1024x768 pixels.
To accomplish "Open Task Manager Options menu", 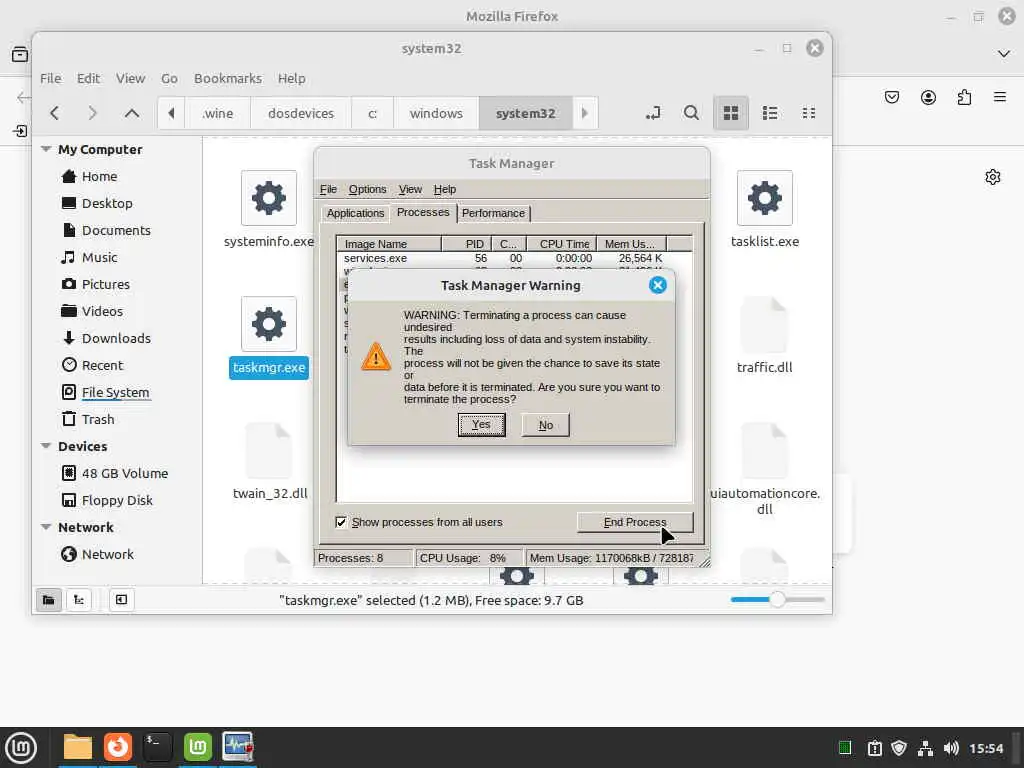I will point(367,189).
